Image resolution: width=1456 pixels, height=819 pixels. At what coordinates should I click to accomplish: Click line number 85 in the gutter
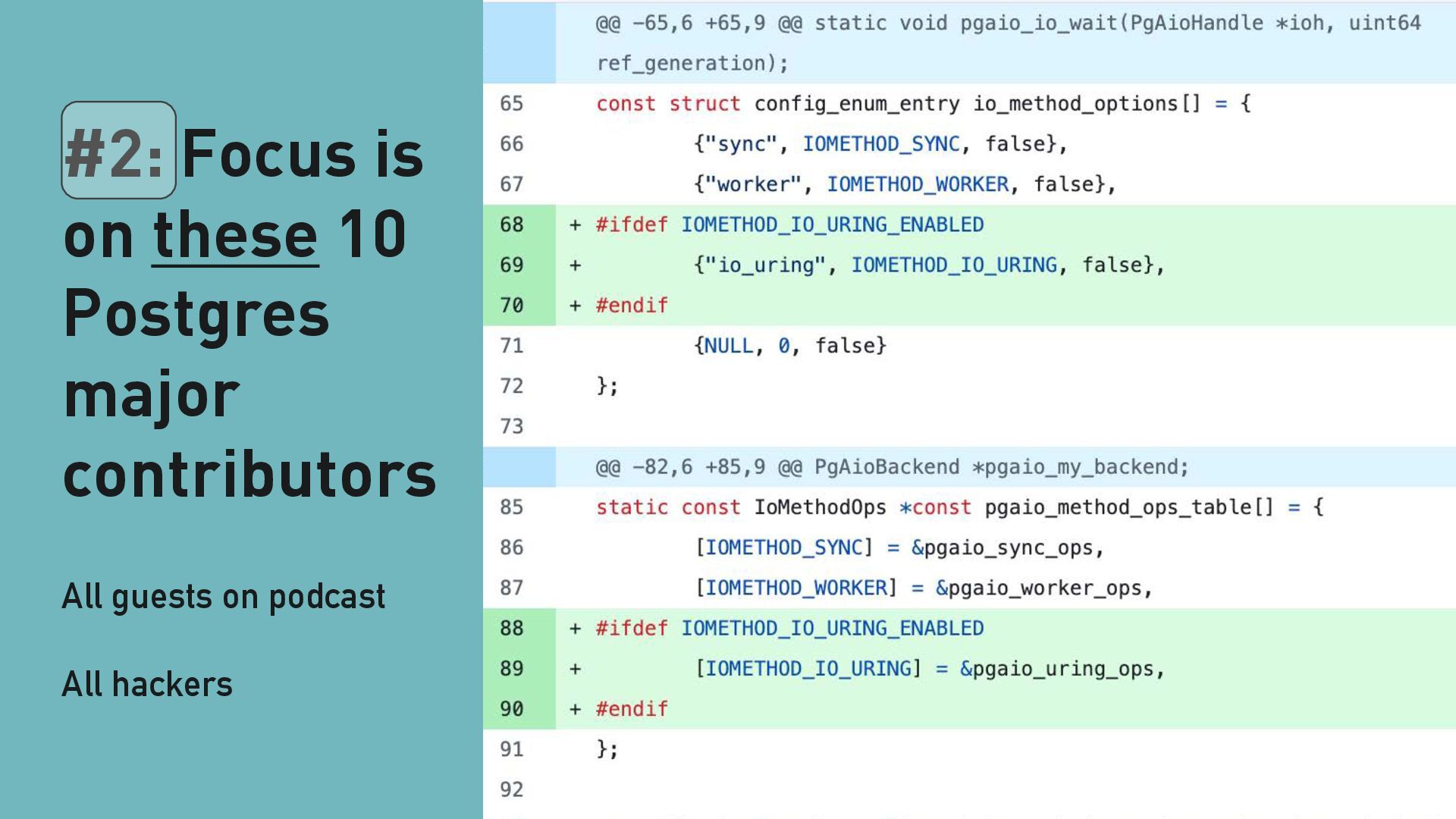click(x=512, y=507)
